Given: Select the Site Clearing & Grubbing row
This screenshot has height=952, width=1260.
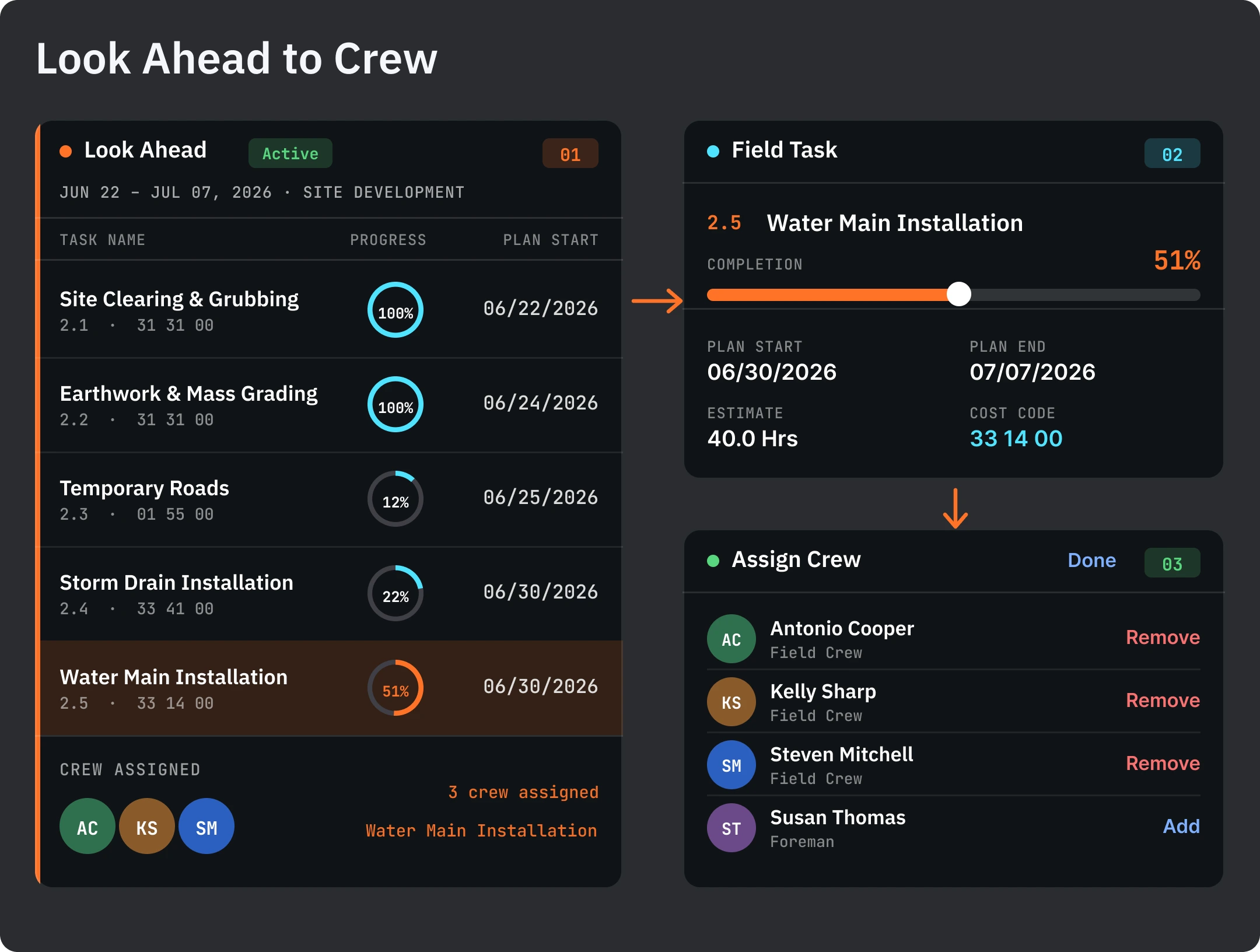Looking at the screenshot, I should pos(330,310).
